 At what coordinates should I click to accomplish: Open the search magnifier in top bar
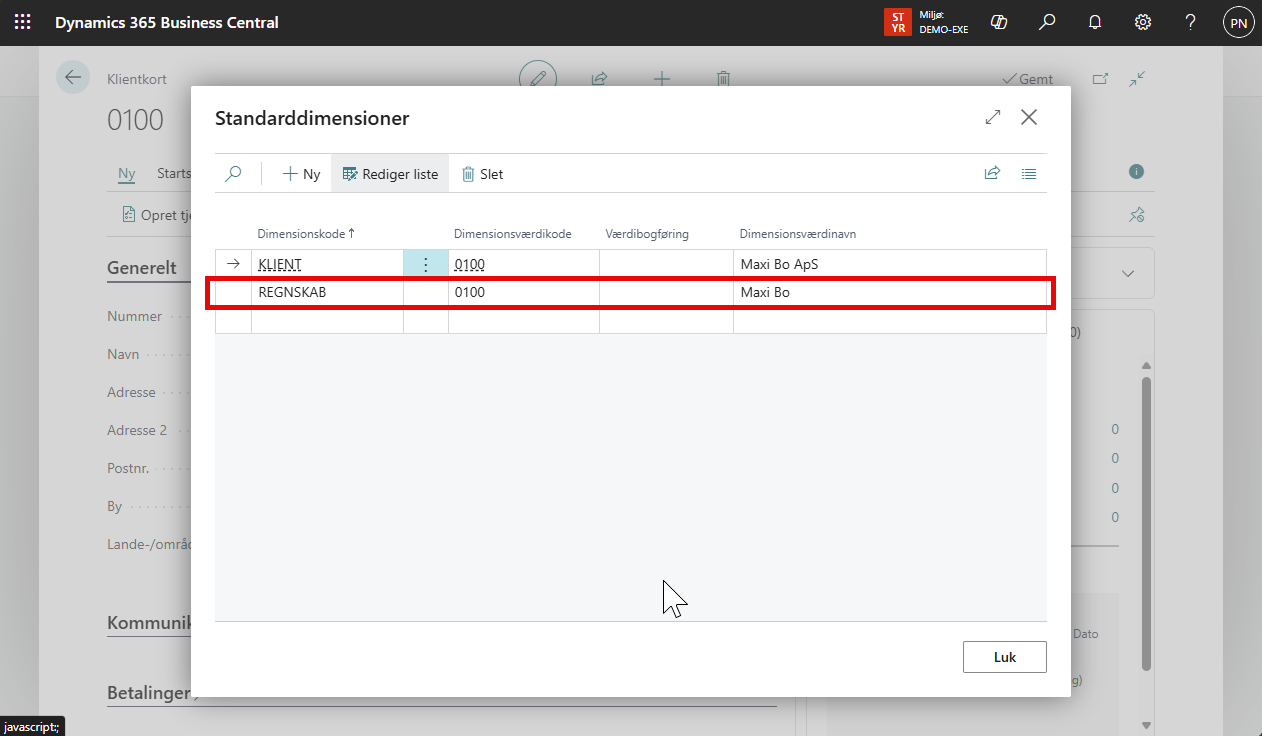1047,22
